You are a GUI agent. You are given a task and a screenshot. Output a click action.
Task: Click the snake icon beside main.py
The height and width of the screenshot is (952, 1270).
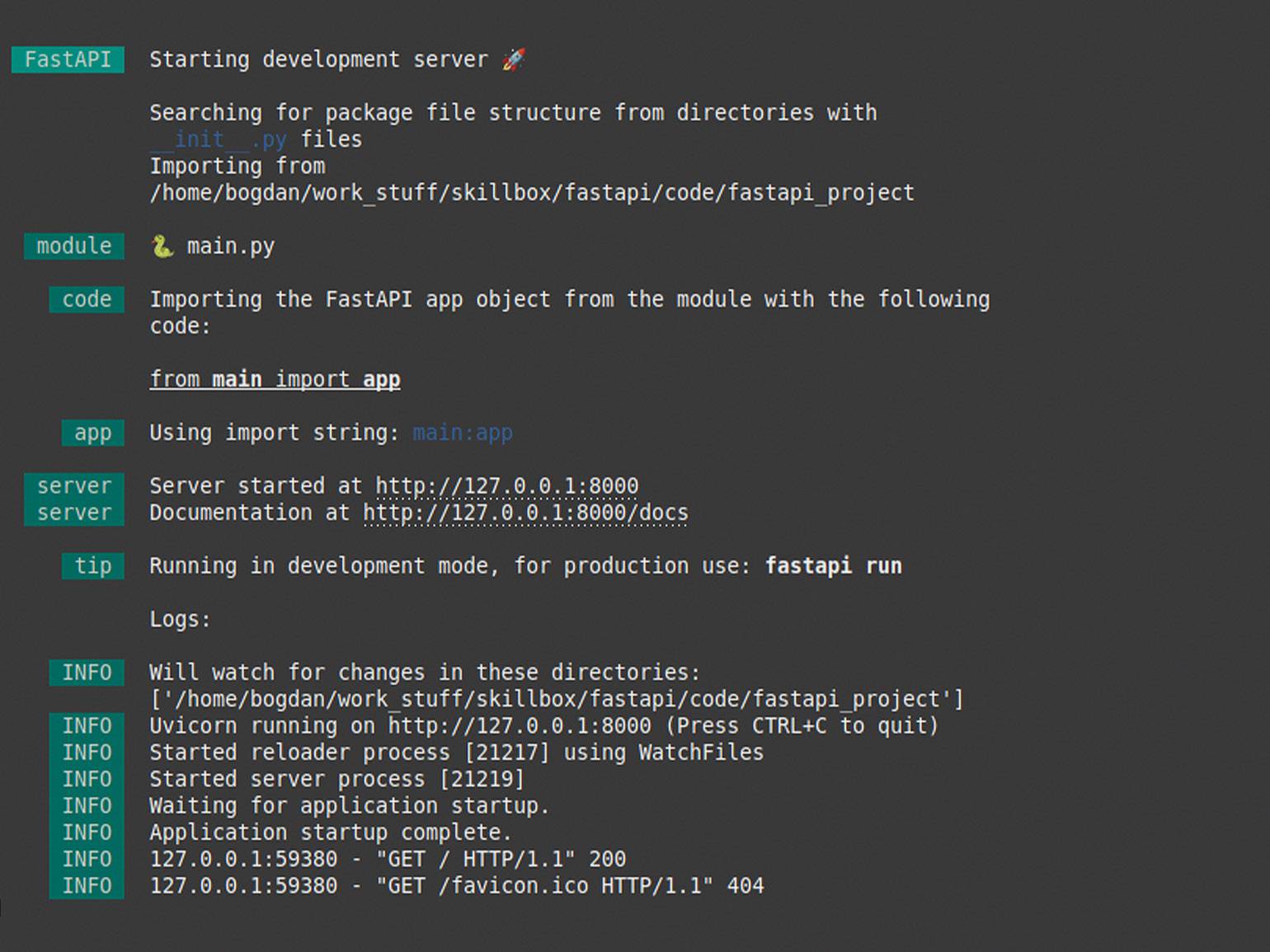pos(162,246)
